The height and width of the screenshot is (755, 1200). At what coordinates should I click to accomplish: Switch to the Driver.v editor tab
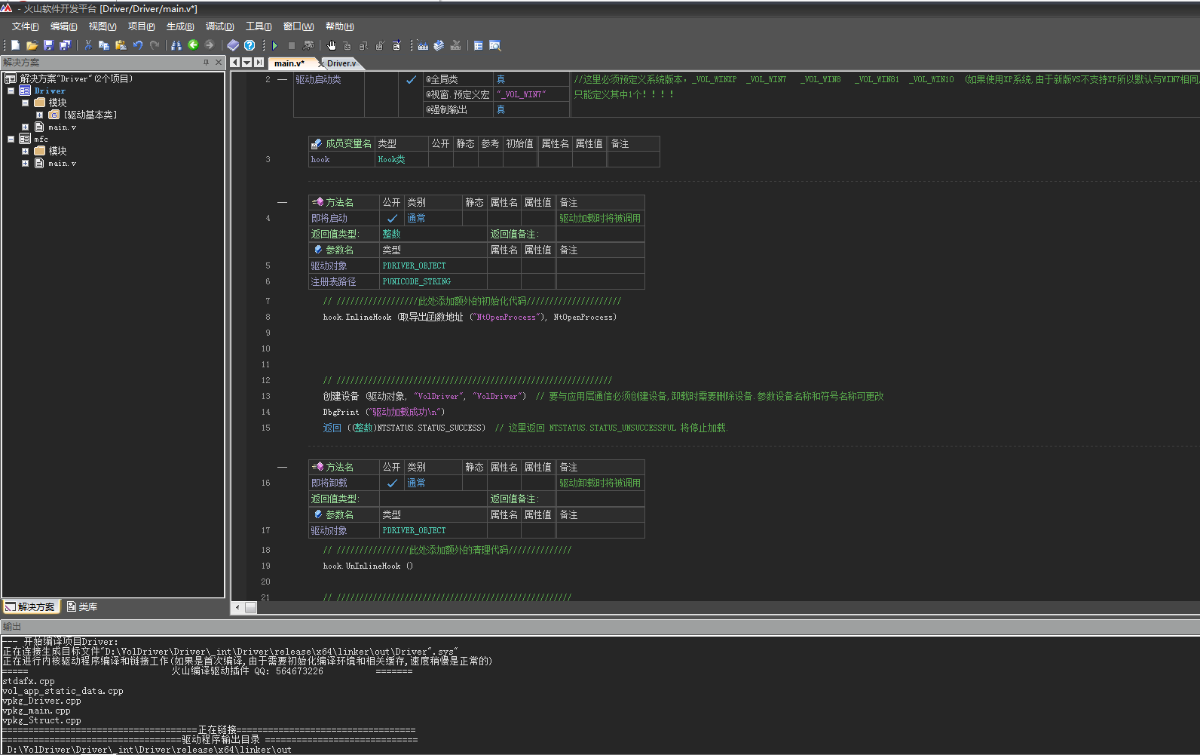(x=341, y=63)
